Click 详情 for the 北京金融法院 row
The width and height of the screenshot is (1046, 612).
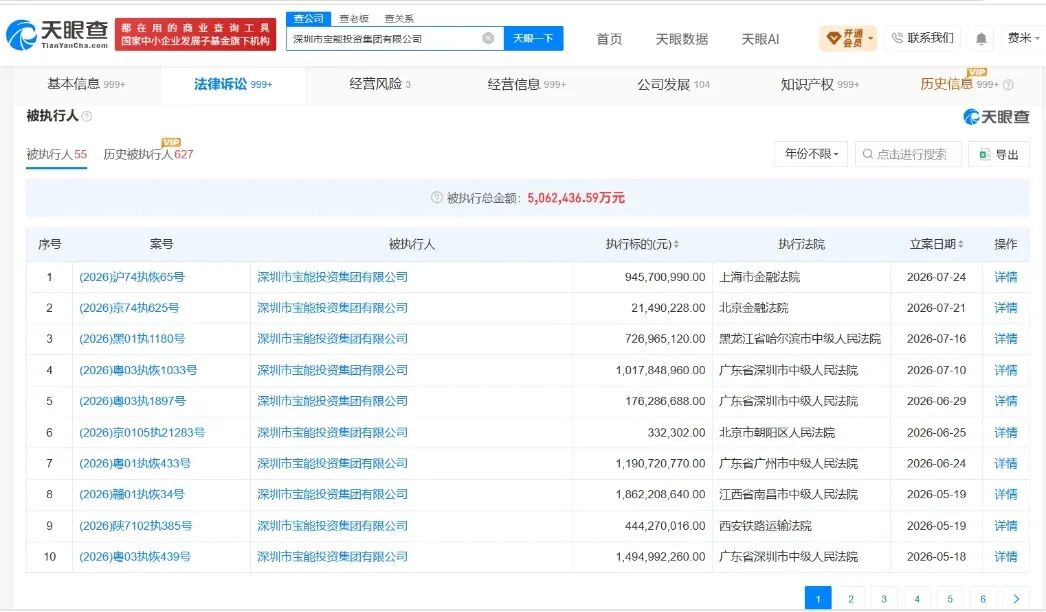[1005, 308]
